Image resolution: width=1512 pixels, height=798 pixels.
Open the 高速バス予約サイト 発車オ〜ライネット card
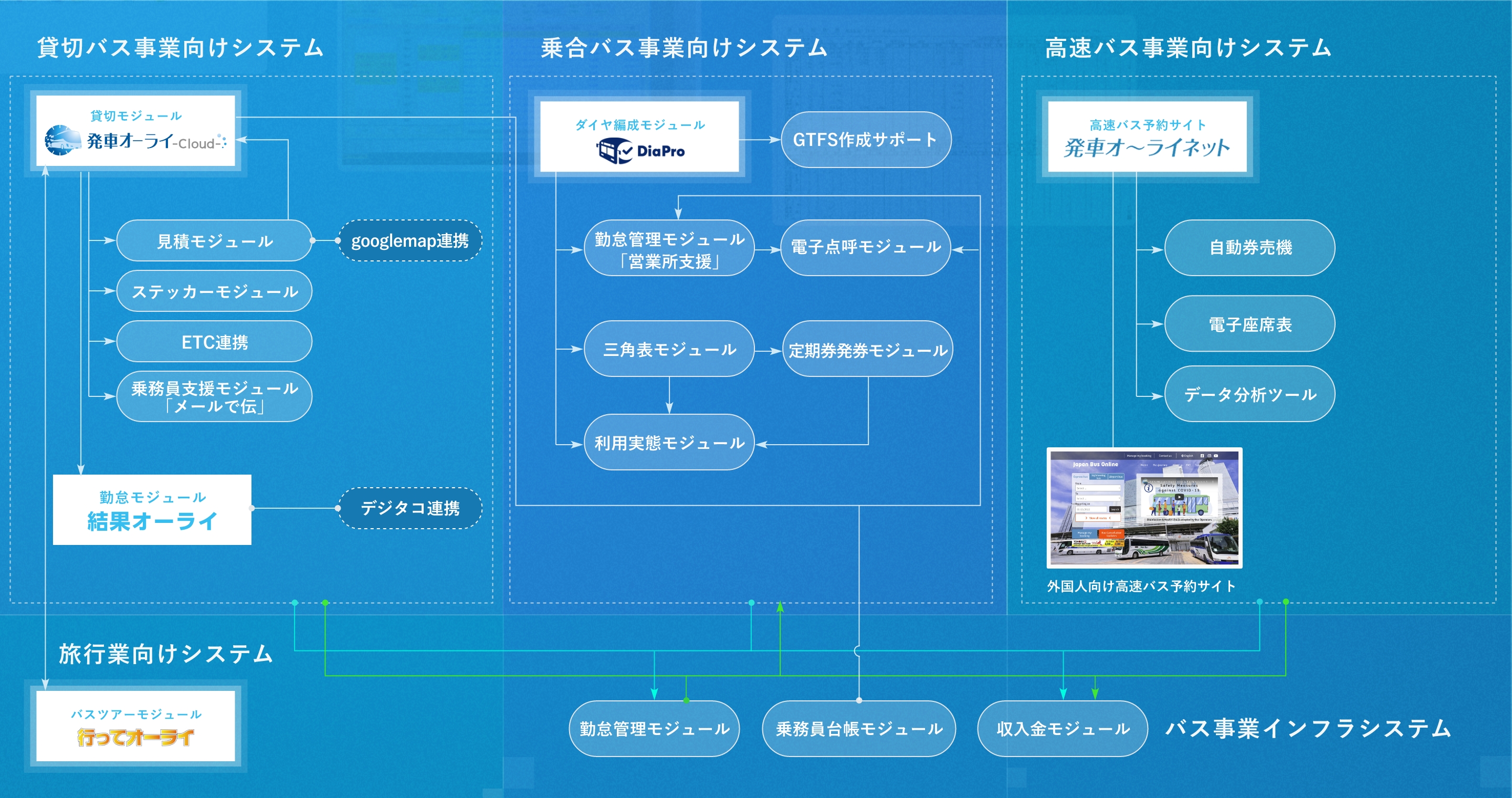(x=1147, y=136)
